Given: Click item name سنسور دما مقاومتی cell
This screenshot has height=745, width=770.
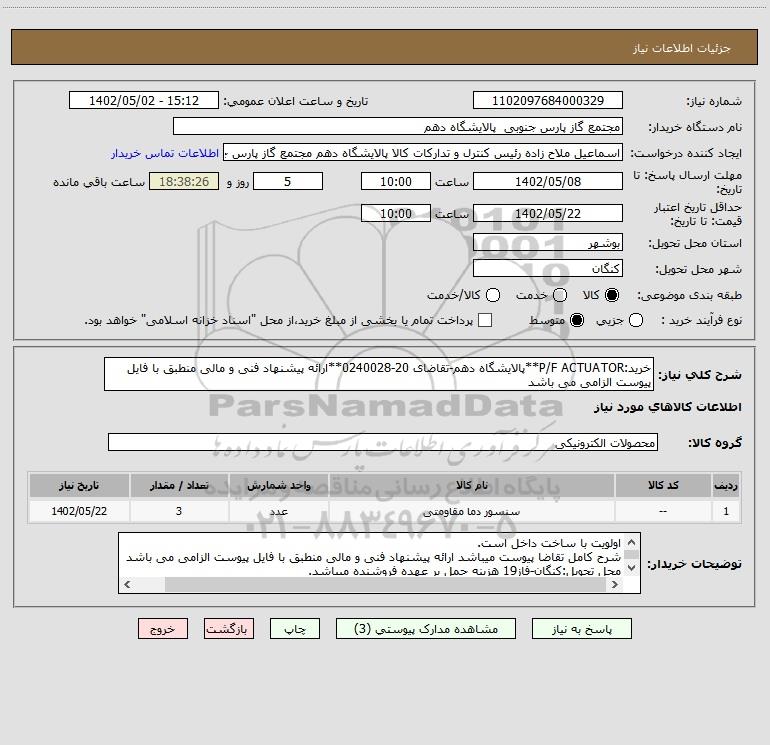Looking at the screenshot, I should 471,511.
